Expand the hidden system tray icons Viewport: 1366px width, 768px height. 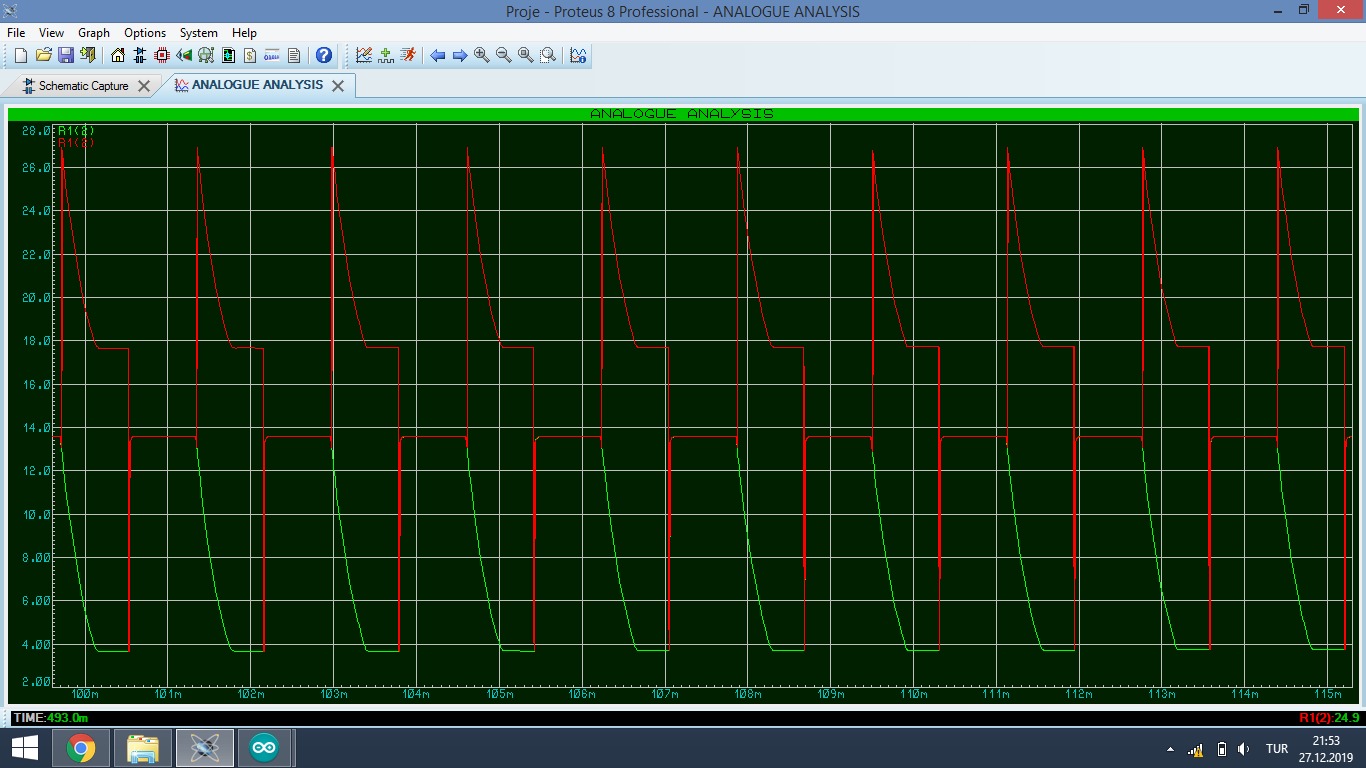1170,749
